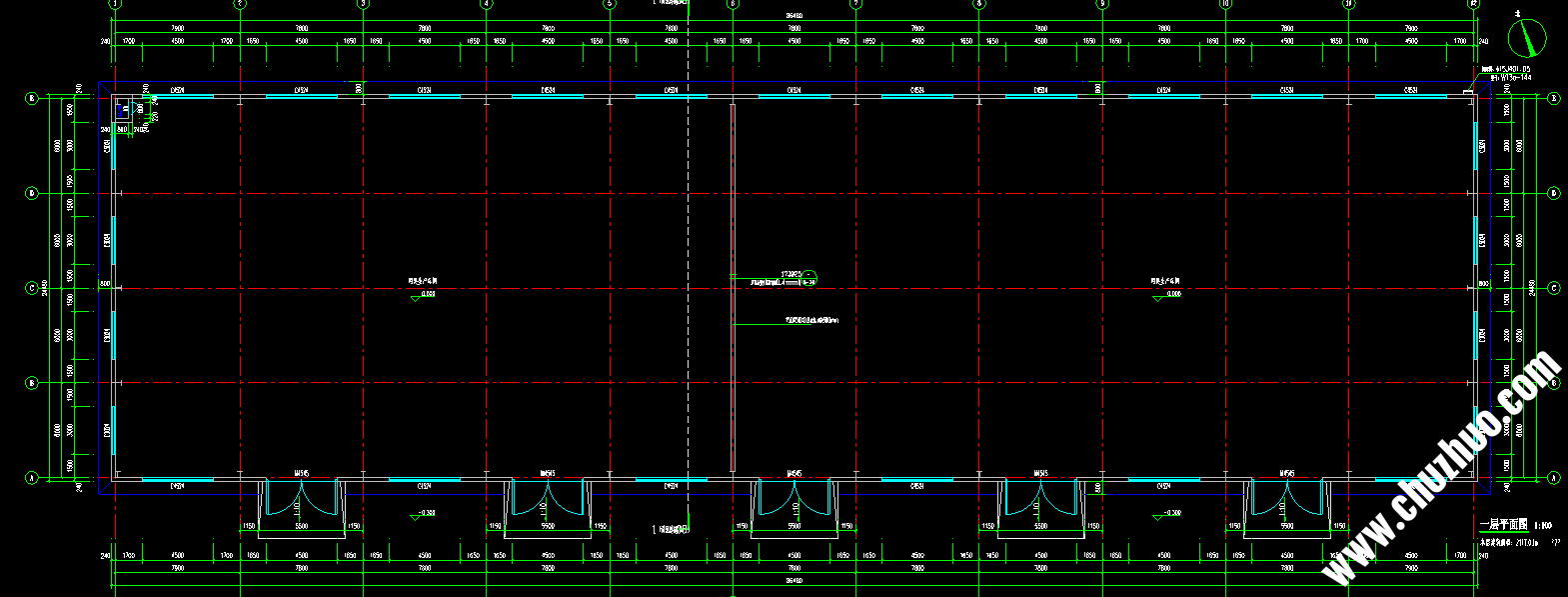Select the section cut mark 1 at bottom

[671, 529]
